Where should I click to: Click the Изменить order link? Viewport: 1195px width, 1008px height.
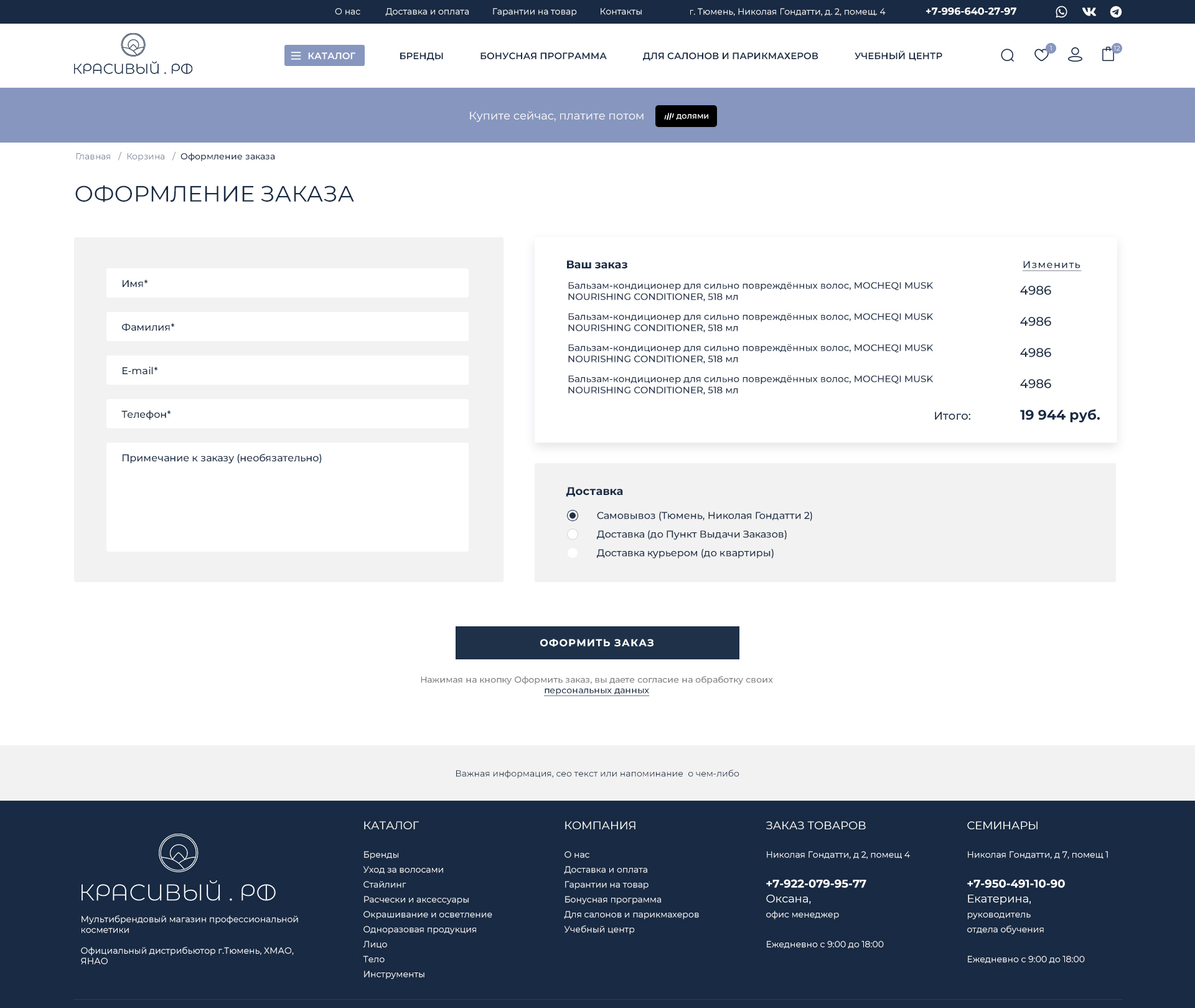pos(1051,265)
